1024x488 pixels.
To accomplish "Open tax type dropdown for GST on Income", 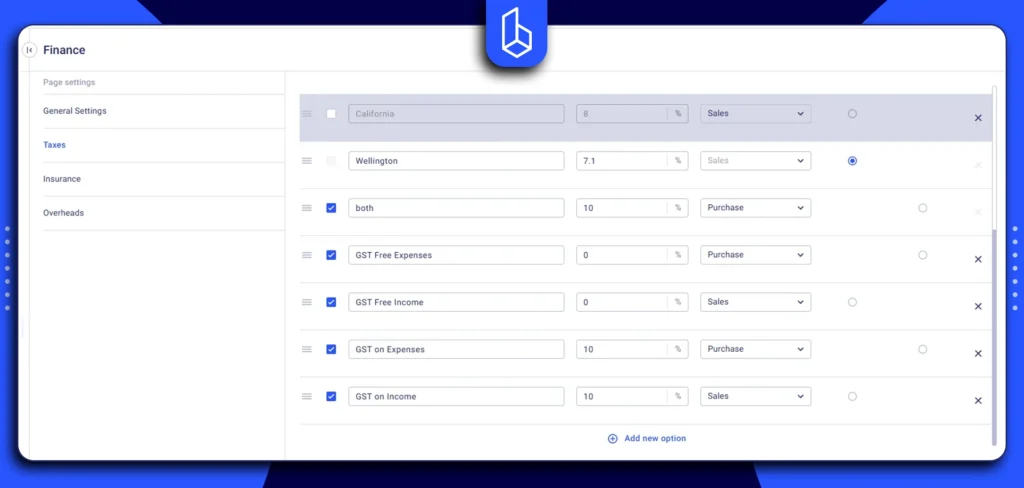I will coord(755,396).
